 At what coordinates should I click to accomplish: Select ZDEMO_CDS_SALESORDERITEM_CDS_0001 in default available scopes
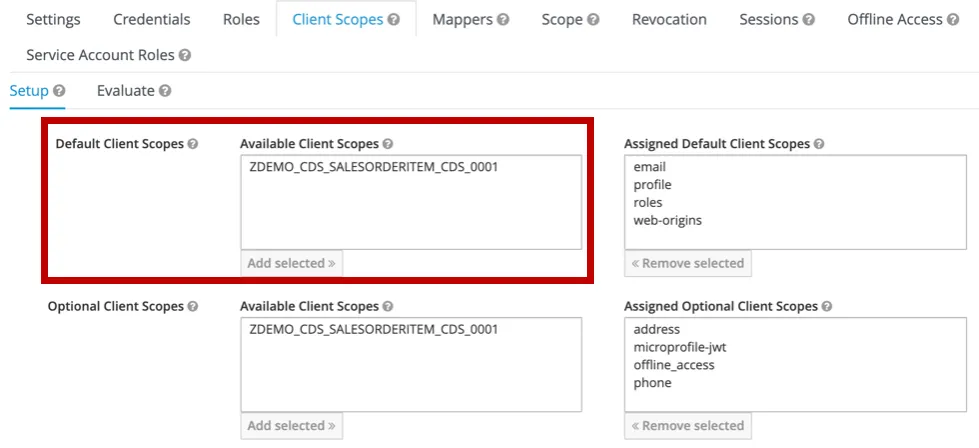pyautogui.click(x=373, y=168)
